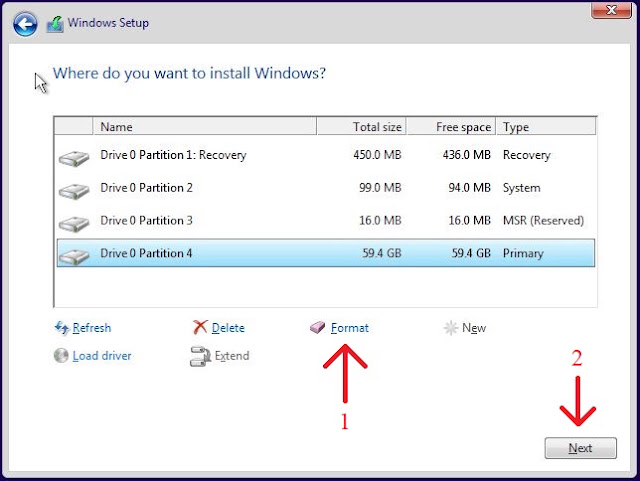
Task: Click the New partition link
Action: (x=474, y=328)
